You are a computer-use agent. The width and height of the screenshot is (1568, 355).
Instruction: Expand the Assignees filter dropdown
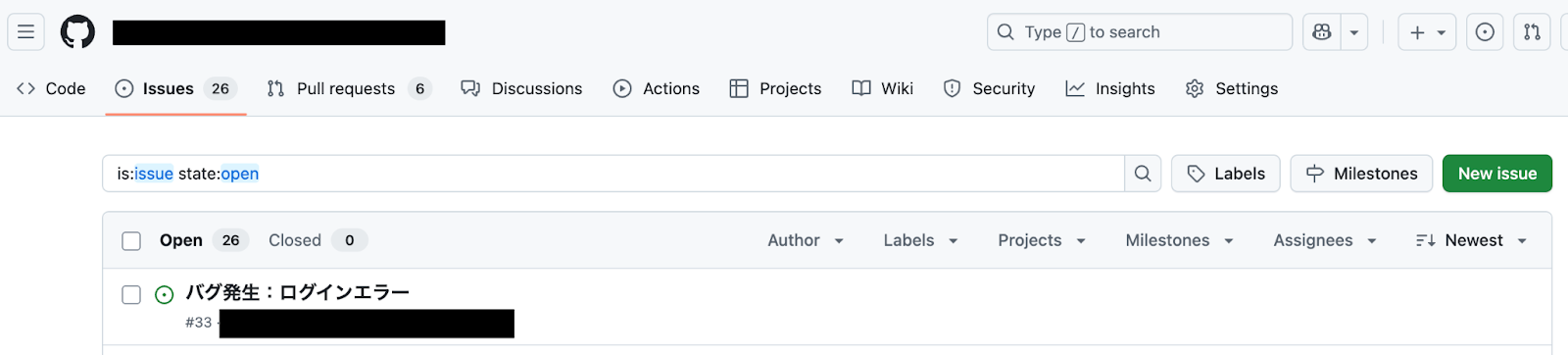[x=1325, y=240]
